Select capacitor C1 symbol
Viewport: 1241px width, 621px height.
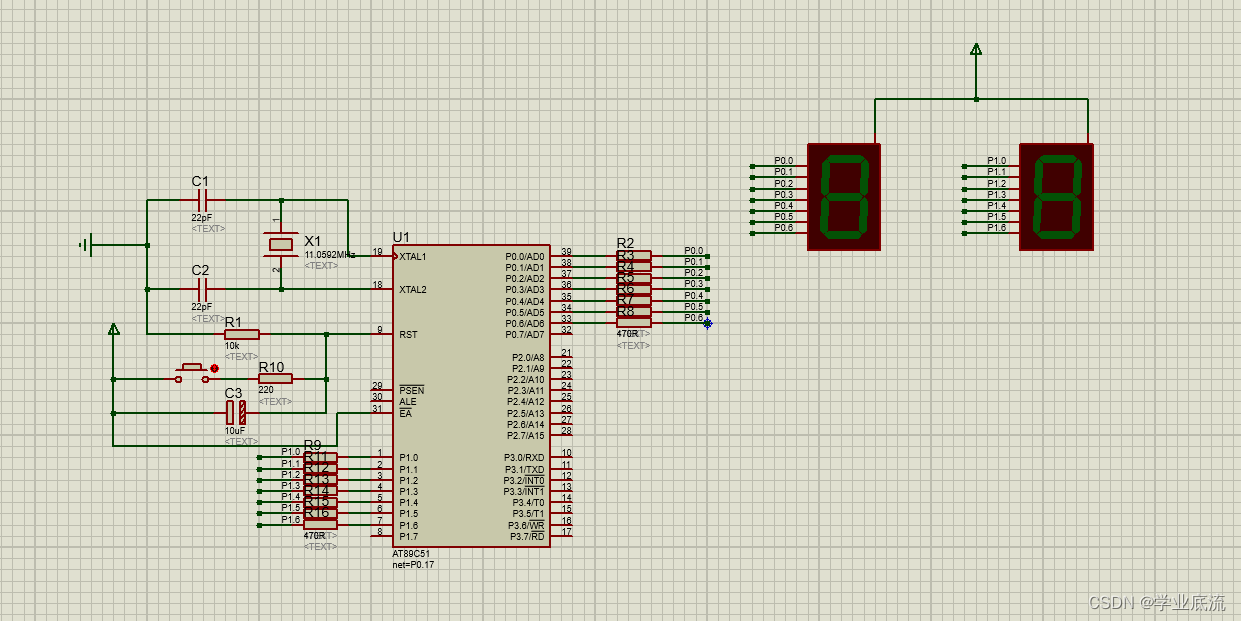203,200
